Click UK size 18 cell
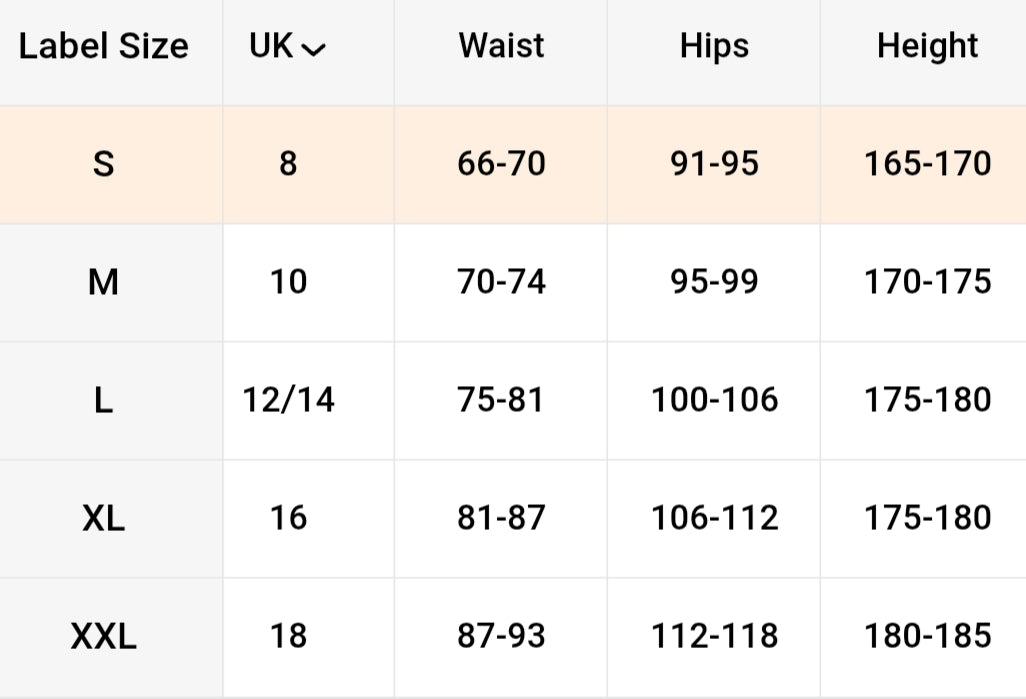The height and width of the screenshot is (699, 1026). (288, 636)
